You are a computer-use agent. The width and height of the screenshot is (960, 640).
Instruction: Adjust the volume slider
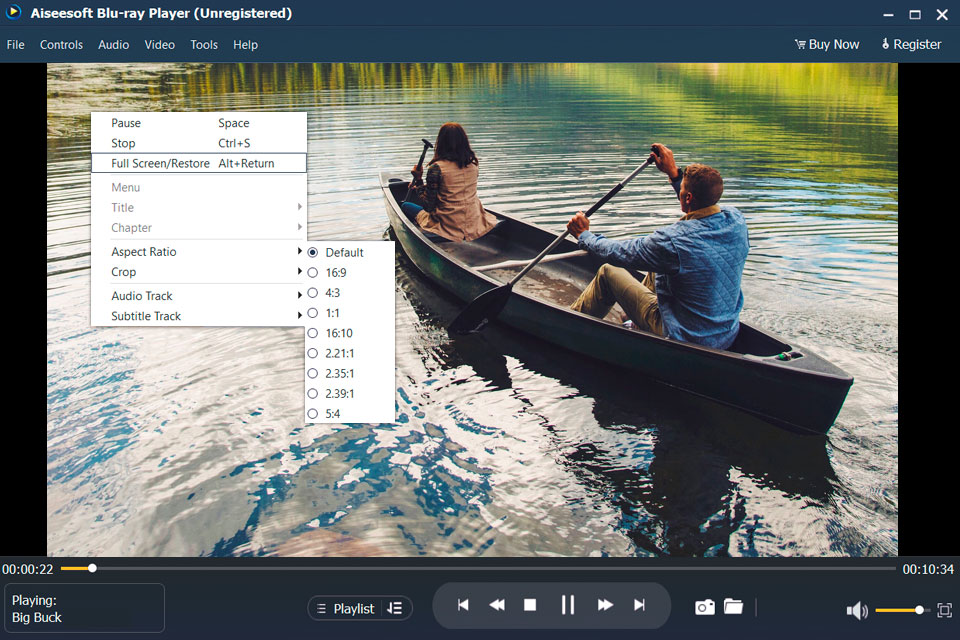coord(902,610)
